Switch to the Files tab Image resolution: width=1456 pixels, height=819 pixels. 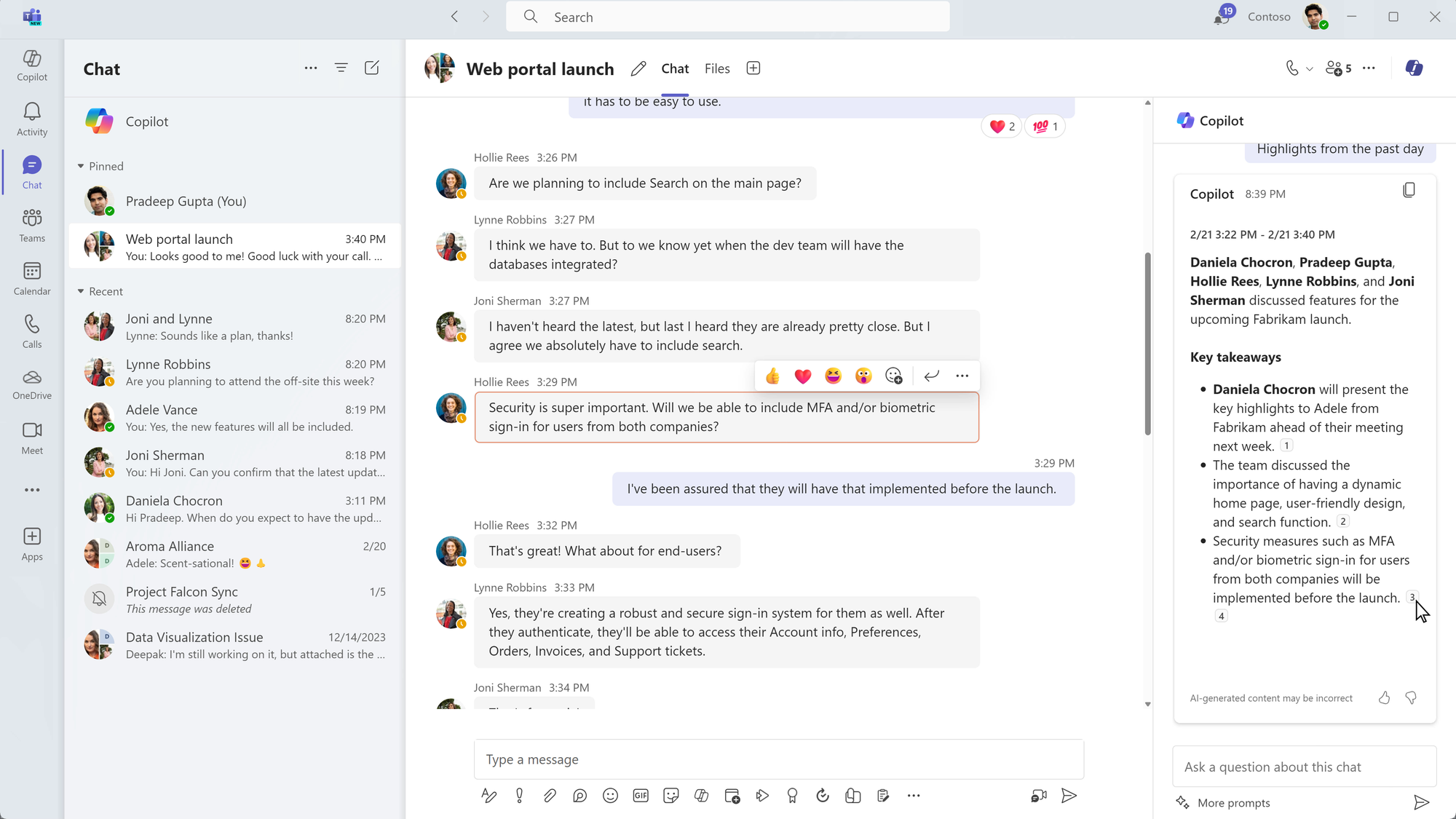tap(716, 68)
